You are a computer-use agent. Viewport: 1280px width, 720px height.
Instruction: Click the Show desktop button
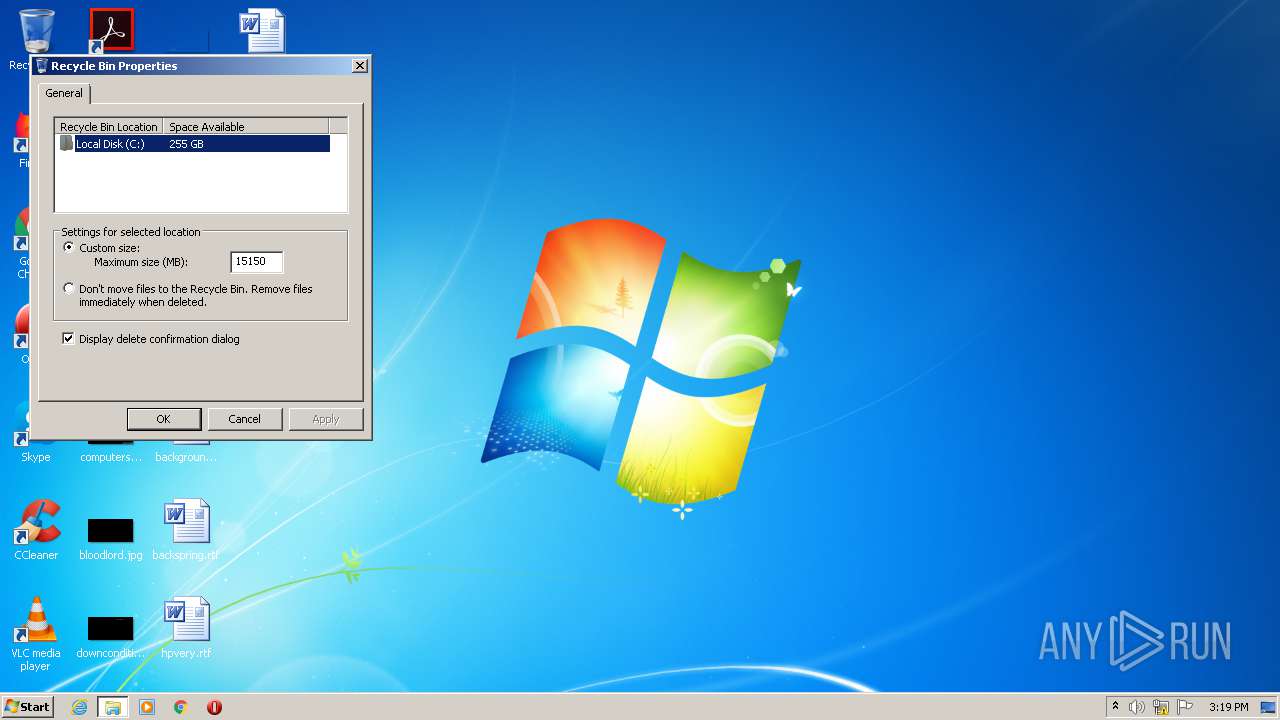point(1268,707)
